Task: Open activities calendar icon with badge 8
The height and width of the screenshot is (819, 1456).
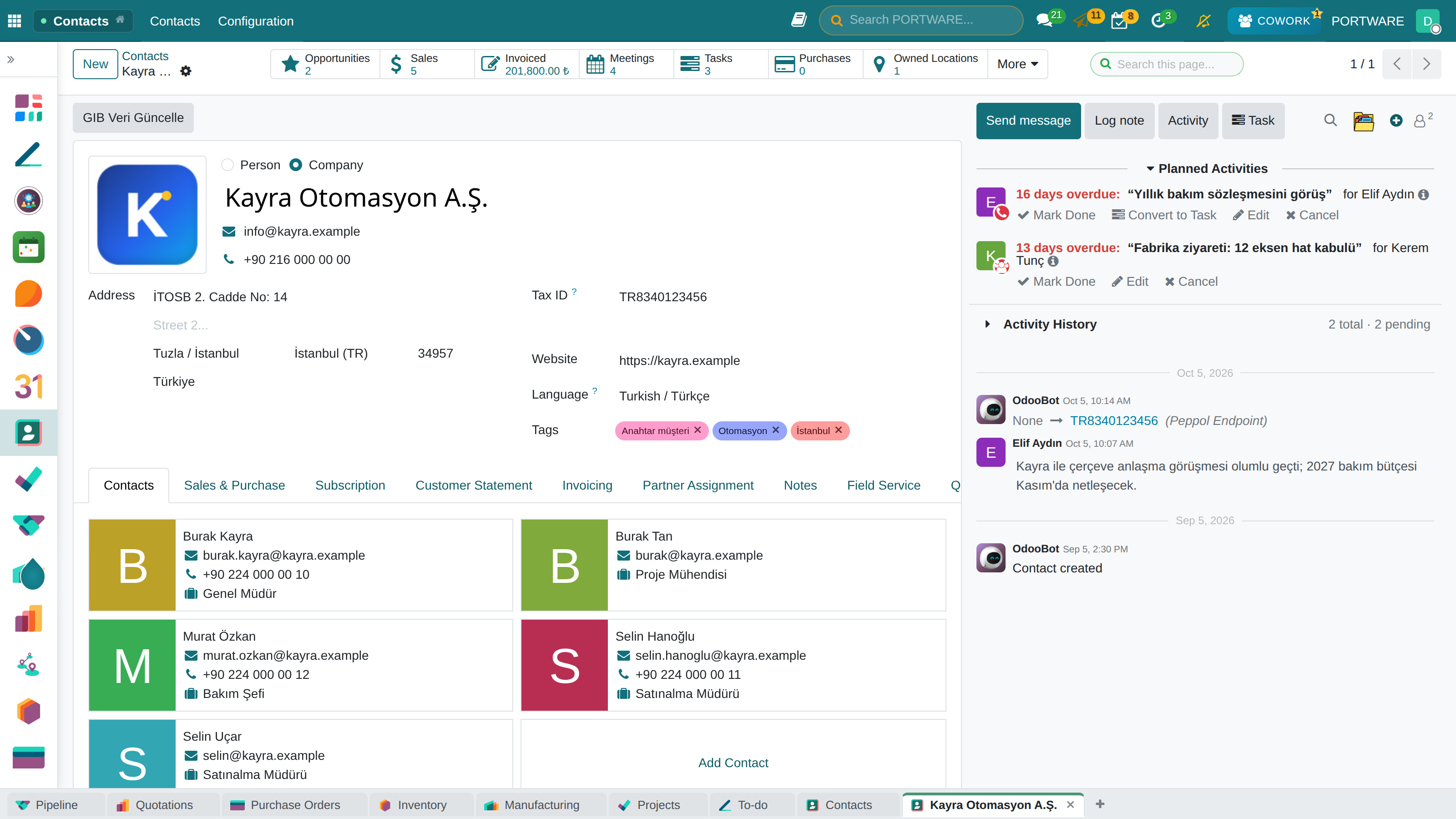Action: 1119,21
